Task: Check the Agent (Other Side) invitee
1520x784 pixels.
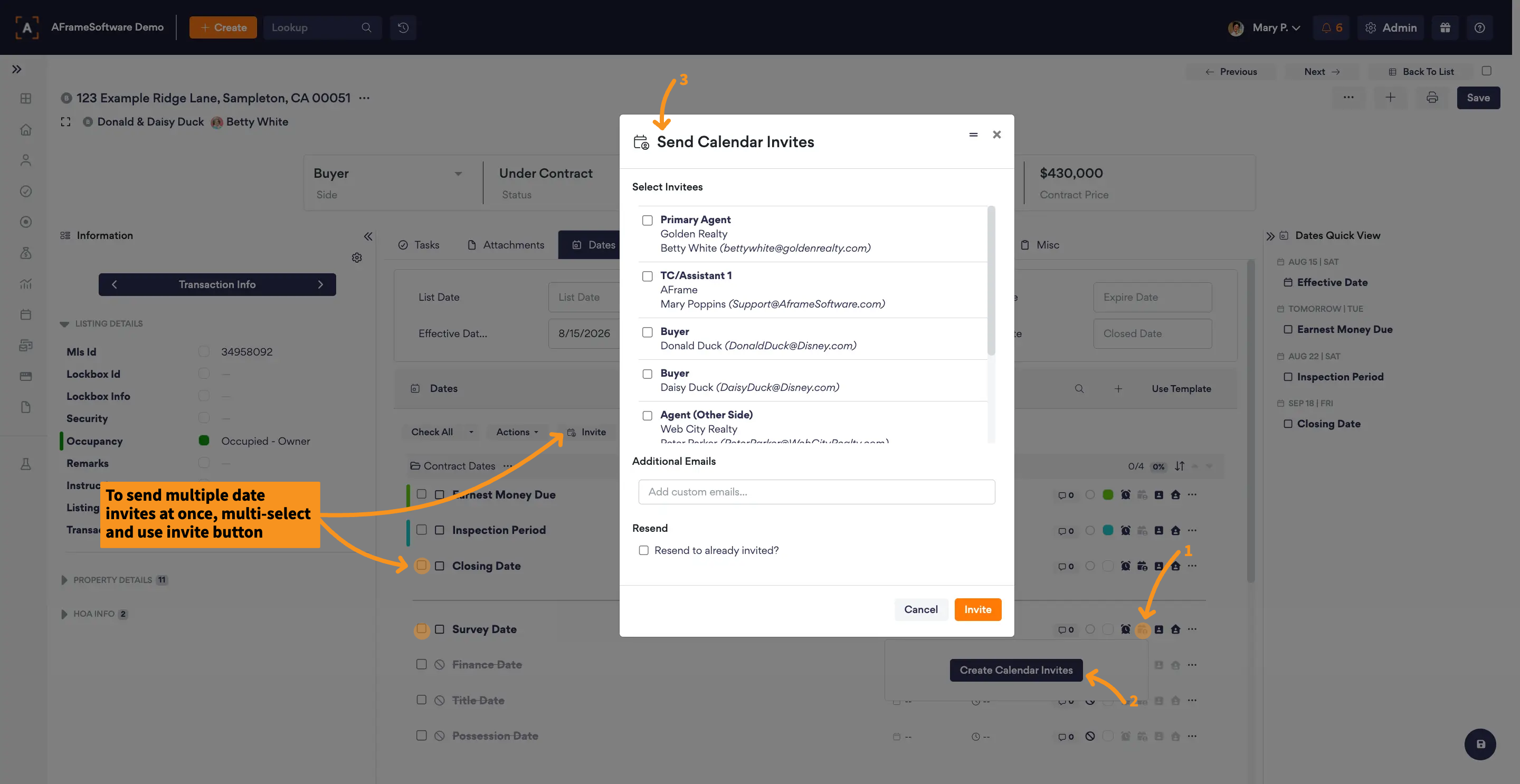Action: click(x=647, y=416)
